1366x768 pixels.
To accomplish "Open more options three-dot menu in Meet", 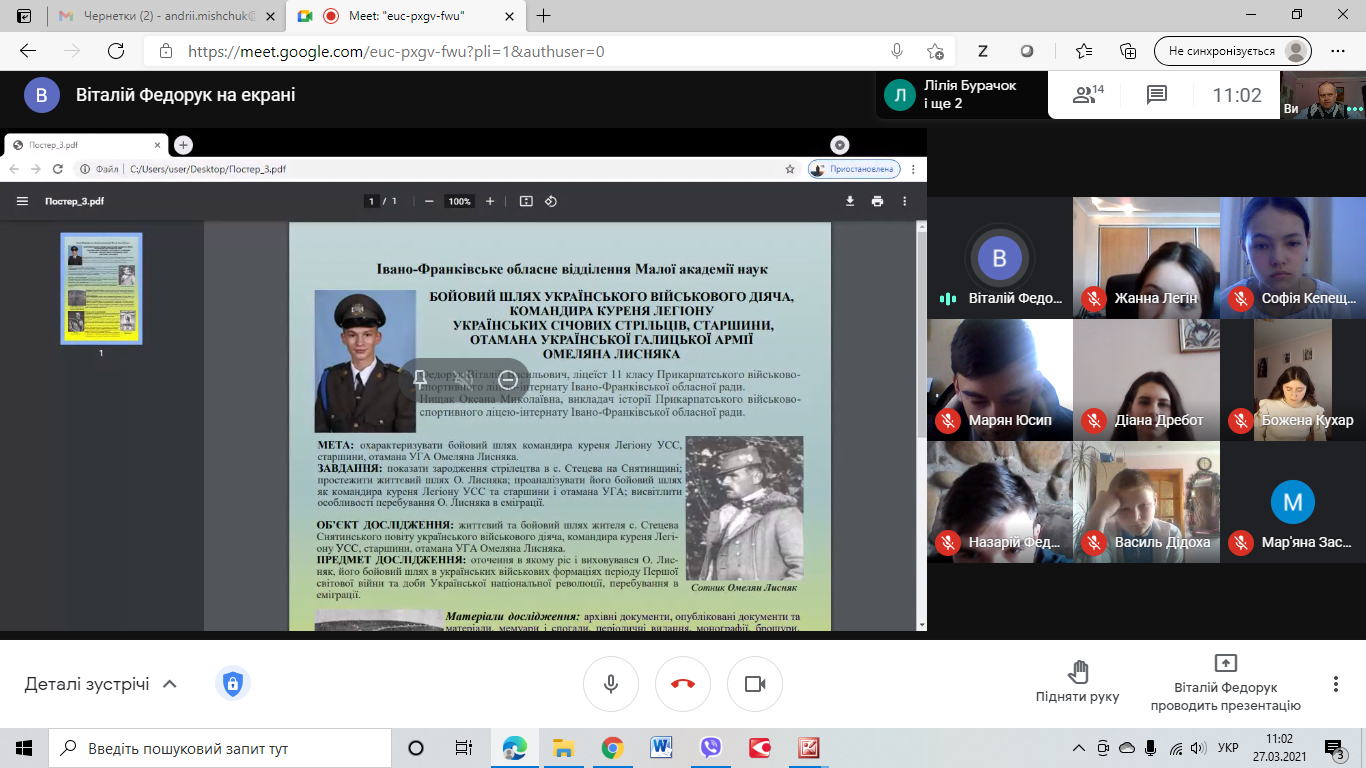I will (1335, 684).
